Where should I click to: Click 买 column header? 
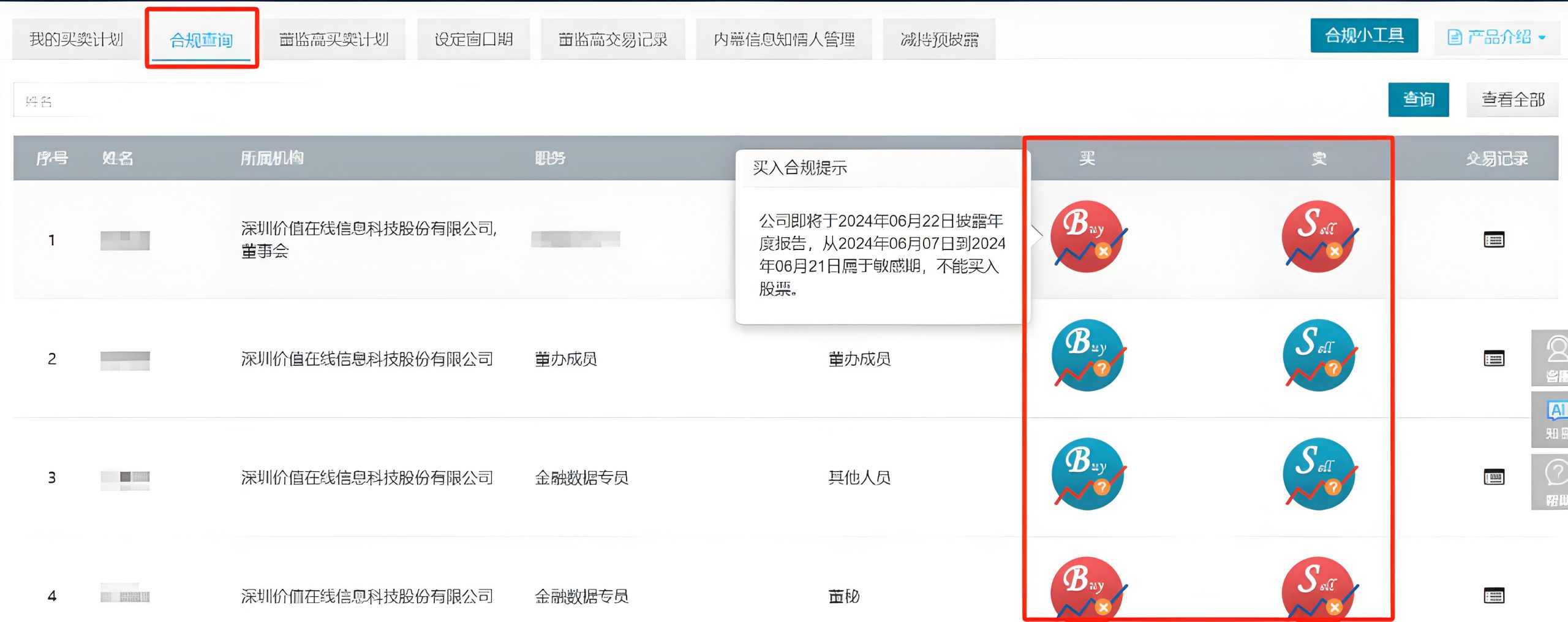[x=1087, y=159]
